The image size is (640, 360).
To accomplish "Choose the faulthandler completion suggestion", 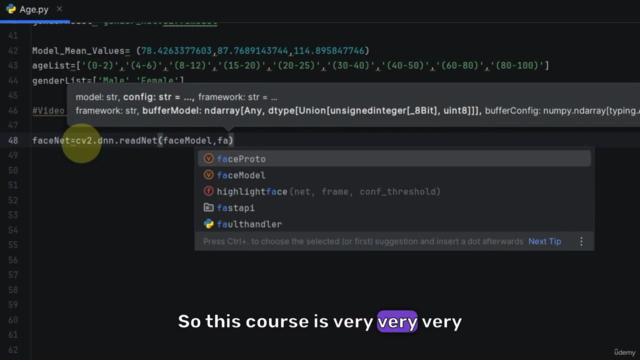I will [394, 224].
